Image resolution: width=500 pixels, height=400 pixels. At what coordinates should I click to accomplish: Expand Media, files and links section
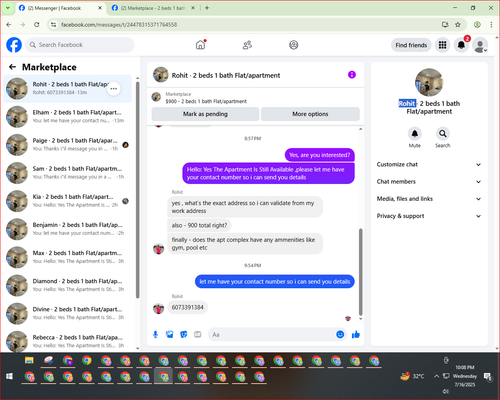click(x=429, y=199)
